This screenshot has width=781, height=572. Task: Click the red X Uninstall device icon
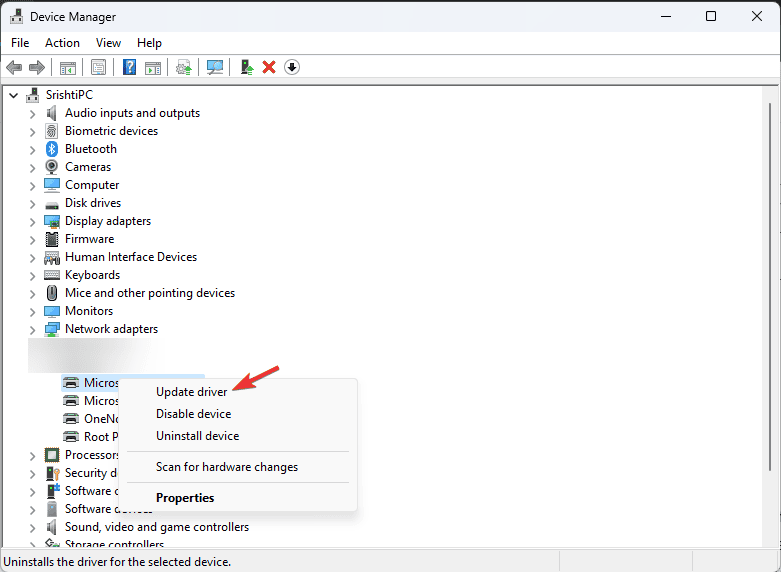pyautogui.click(x=269, y=67)
